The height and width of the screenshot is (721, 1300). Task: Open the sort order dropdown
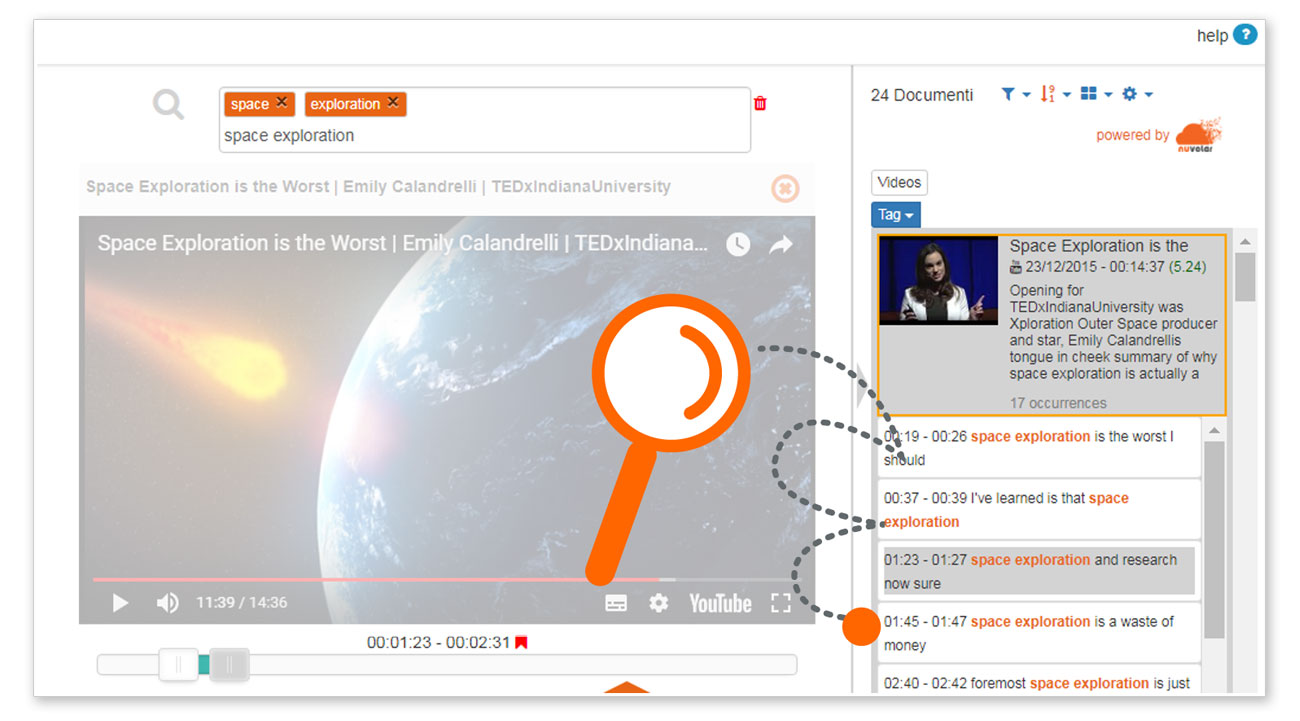pyautogui.click(x=1054, y=94)
